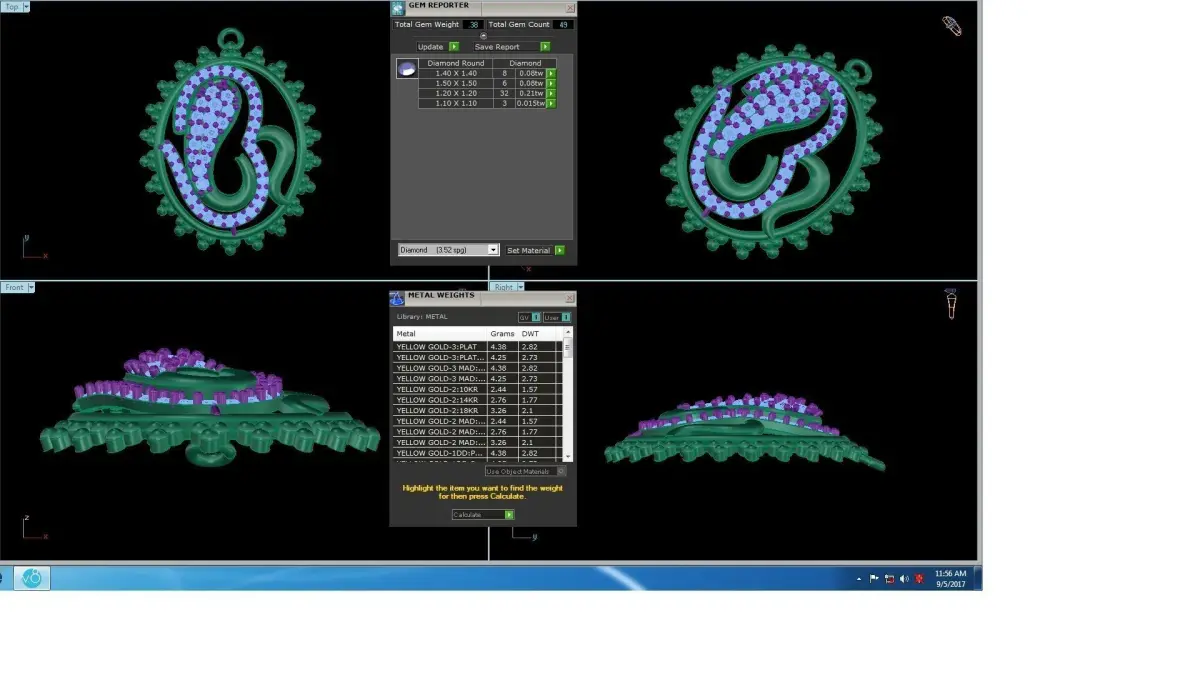Viewport: 1200px width, 675px height.
Task: Open the Front viewport dropdown arrow
Action: pos(30,287)
